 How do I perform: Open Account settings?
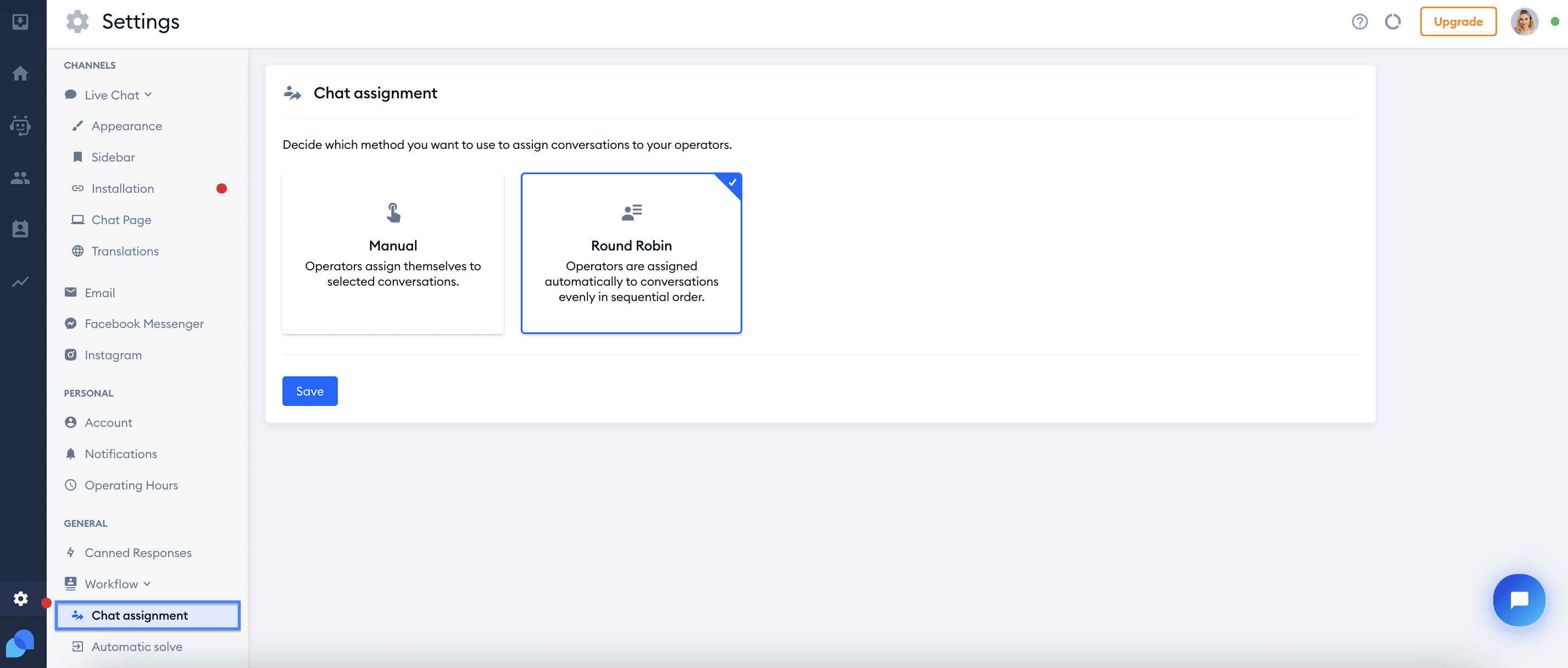click(x=108, y=423)
